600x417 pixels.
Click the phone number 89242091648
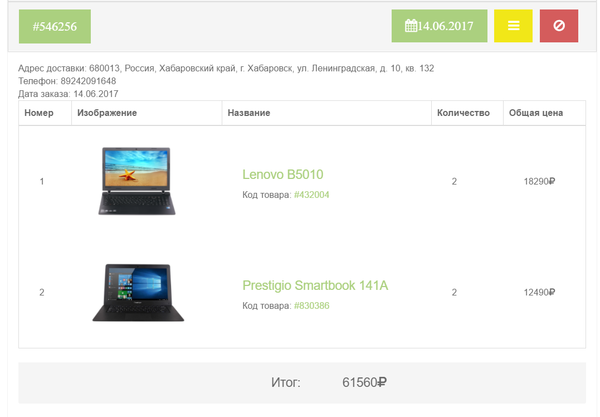coord(88,81)
